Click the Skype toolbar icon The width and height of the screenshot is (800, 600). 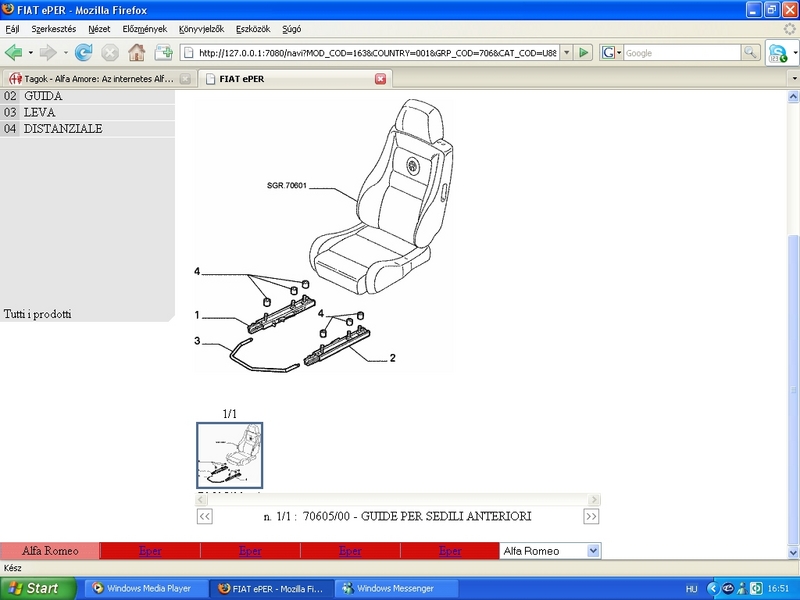coord(778,53)
